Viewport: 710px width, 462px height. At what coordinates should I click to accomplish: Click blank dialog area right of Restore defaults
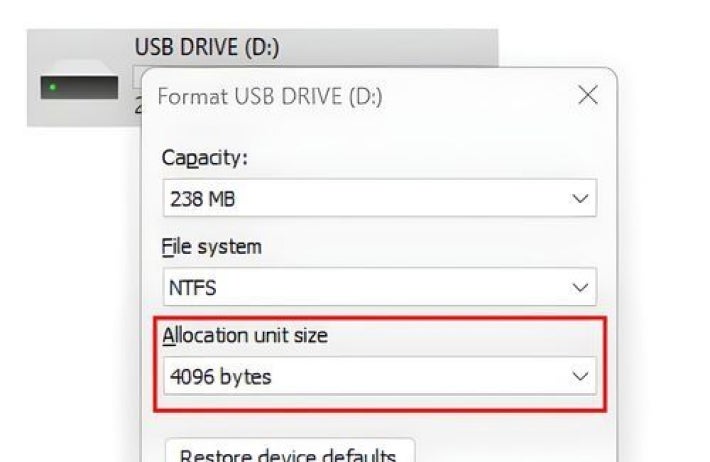(510, 450)
